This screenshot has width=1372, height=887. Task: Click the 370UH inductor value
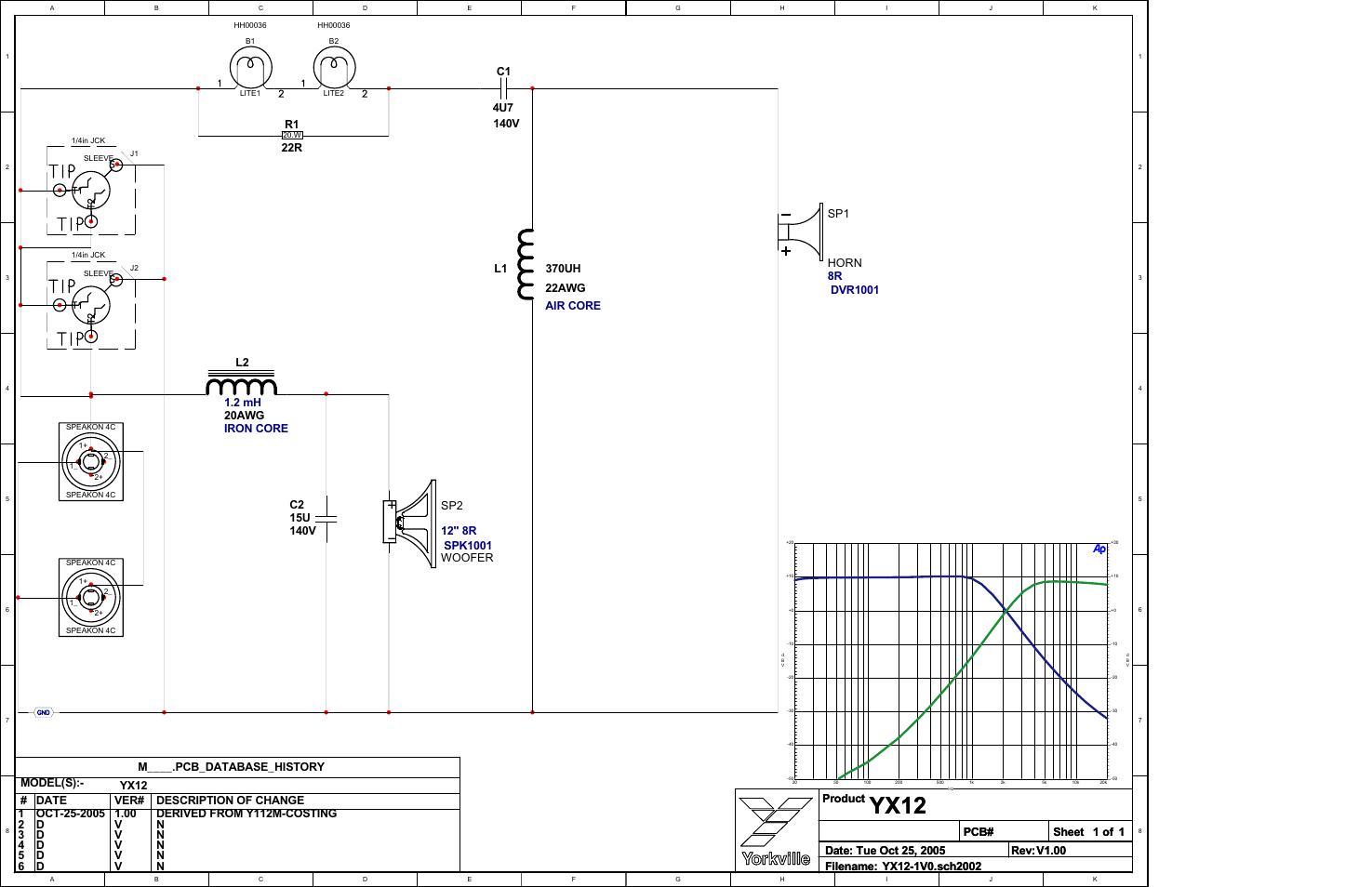click(x=563, y=269)
